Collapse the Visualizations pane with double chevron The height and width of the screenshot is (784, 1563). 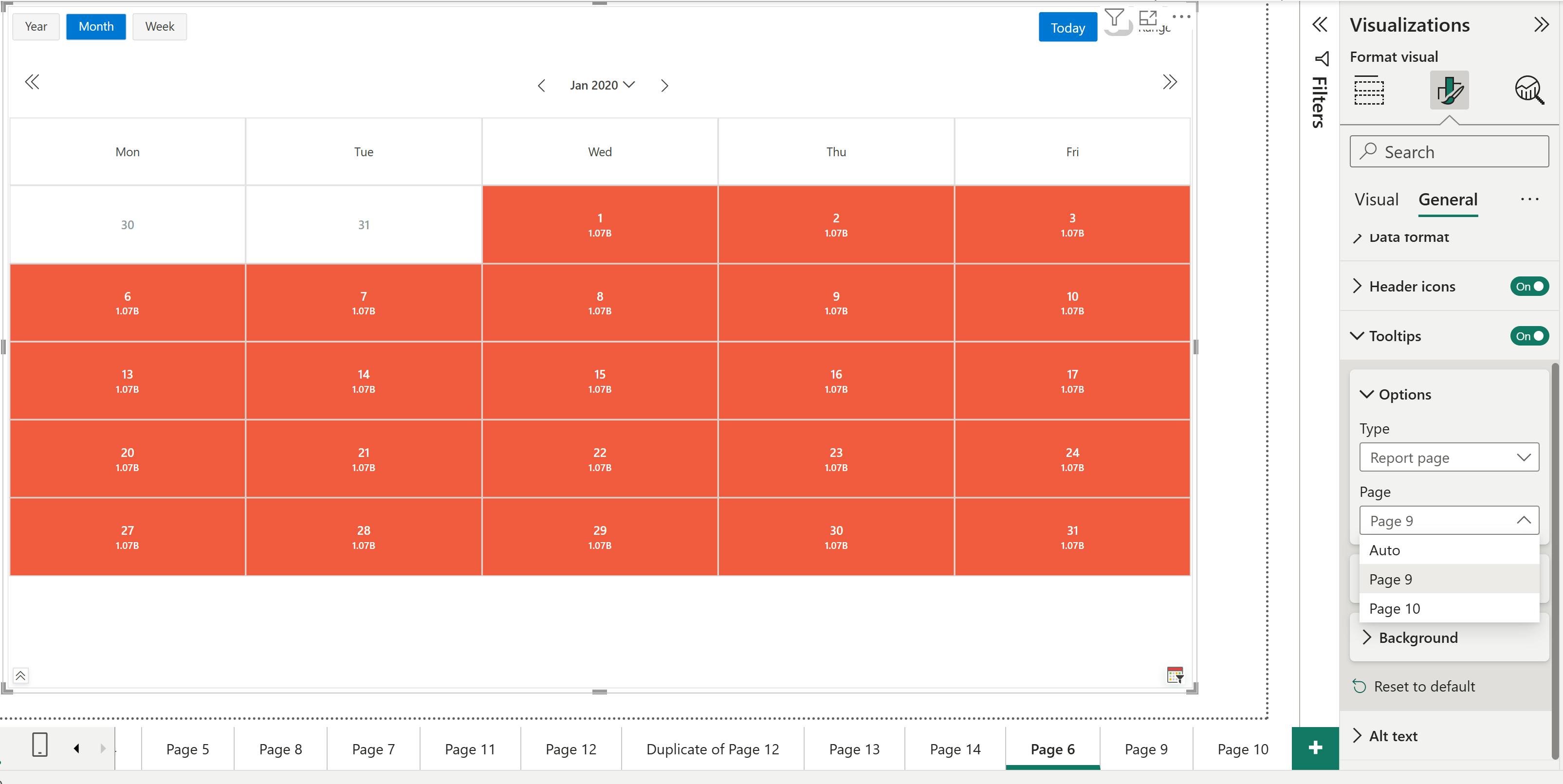[x=1541, y=25]
